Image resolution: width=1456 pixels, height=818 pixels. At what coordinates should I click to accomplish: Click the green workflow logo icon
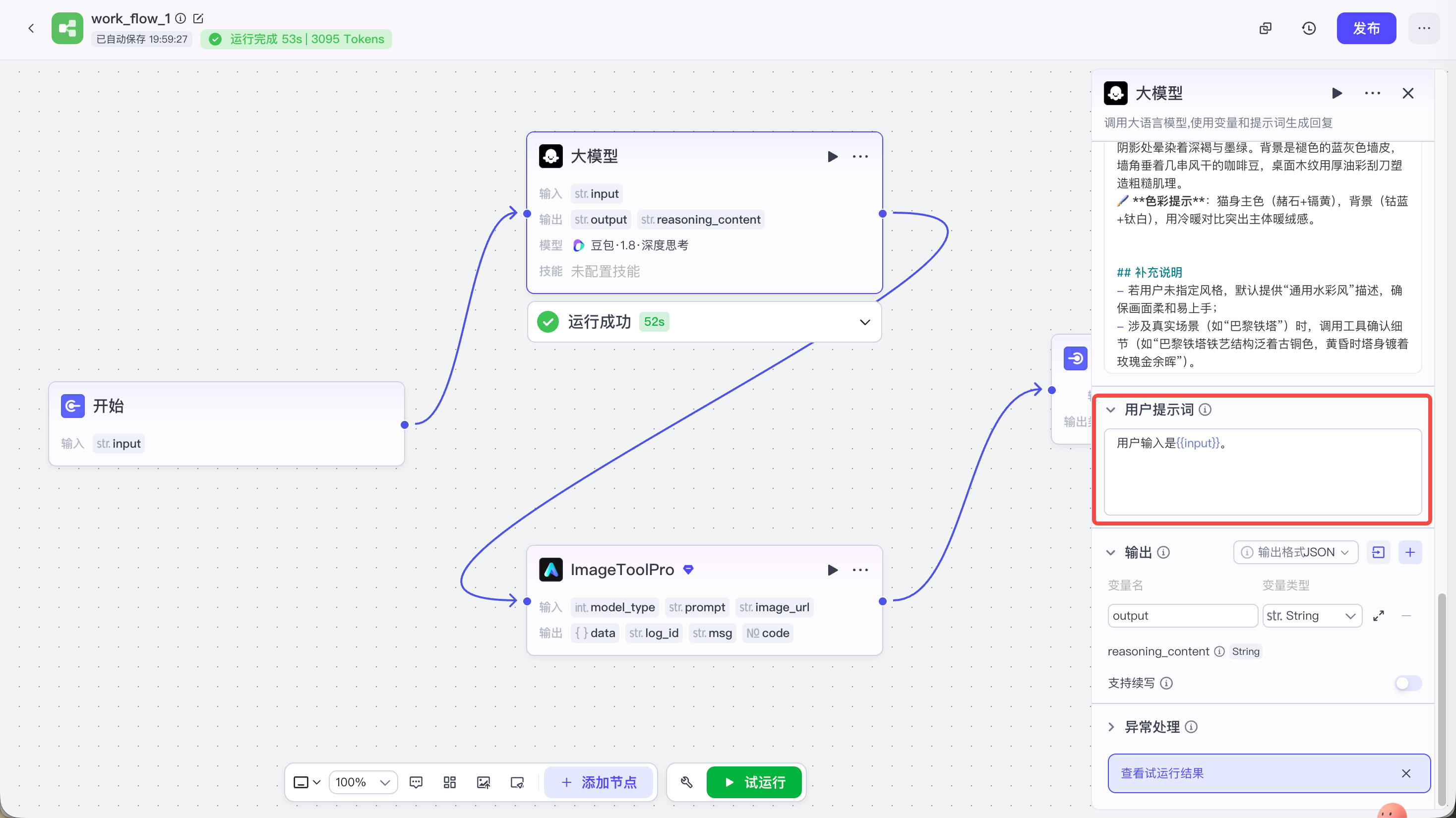(67, 28)
